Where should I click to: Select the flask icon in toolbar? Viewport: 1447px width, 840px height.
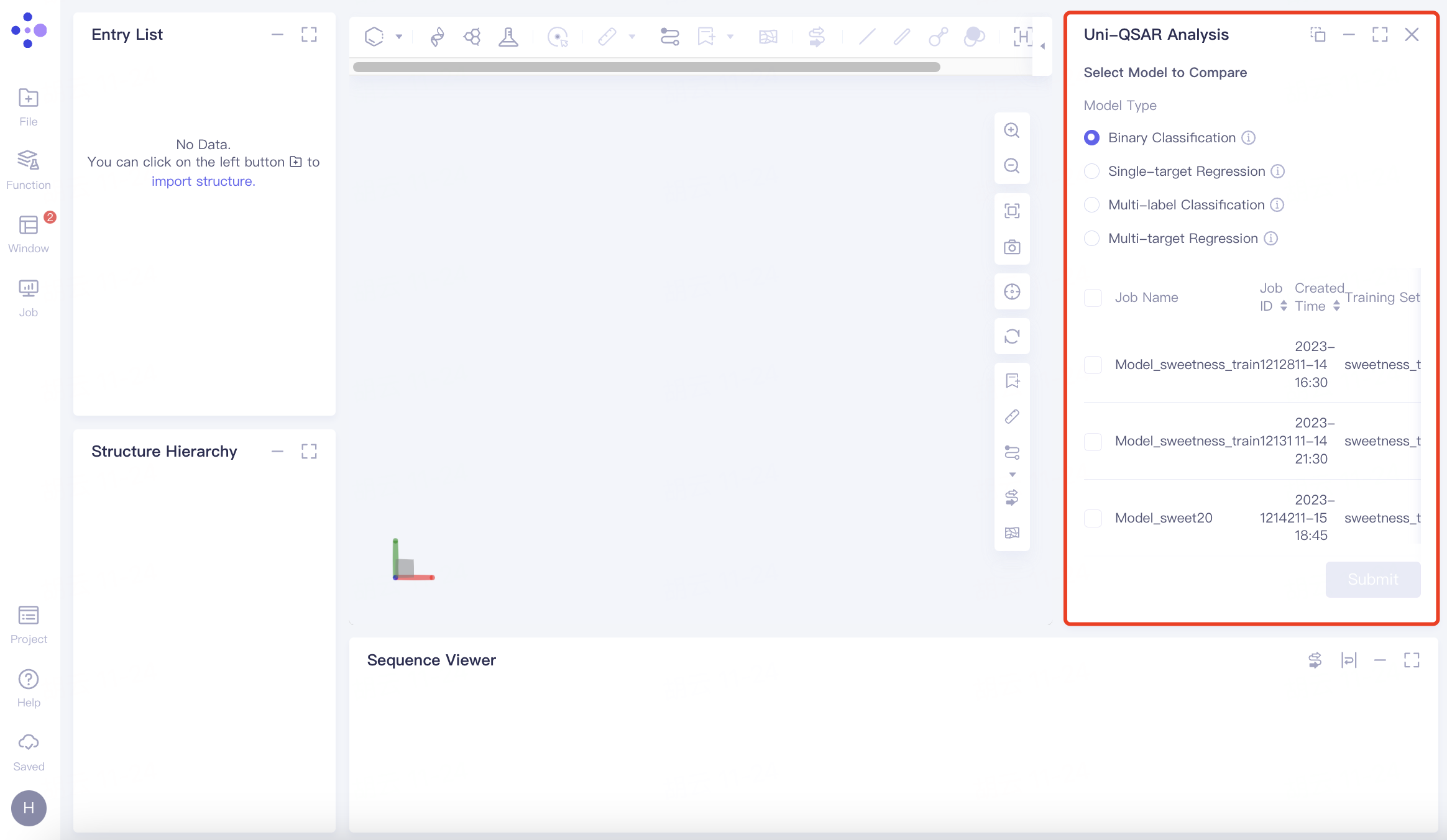508,37
